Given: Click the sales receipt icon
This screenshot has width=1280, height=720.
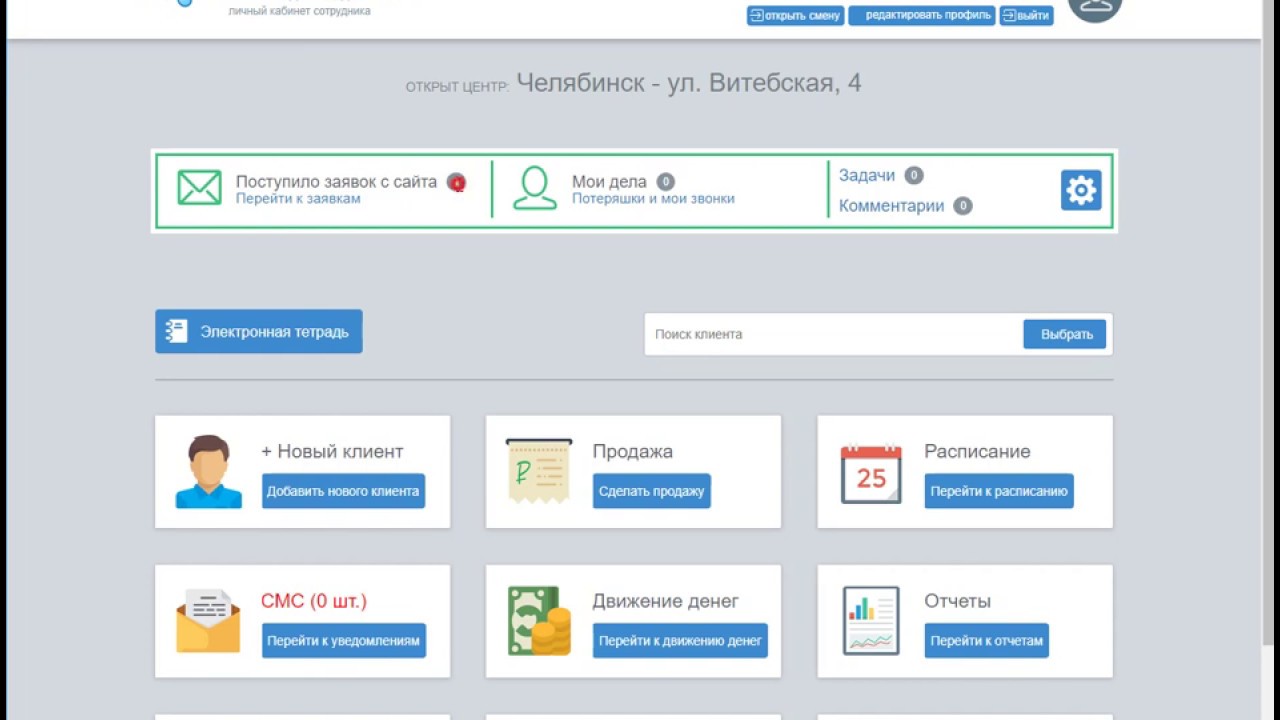Looking at the screenshot, I should [539, 471].
